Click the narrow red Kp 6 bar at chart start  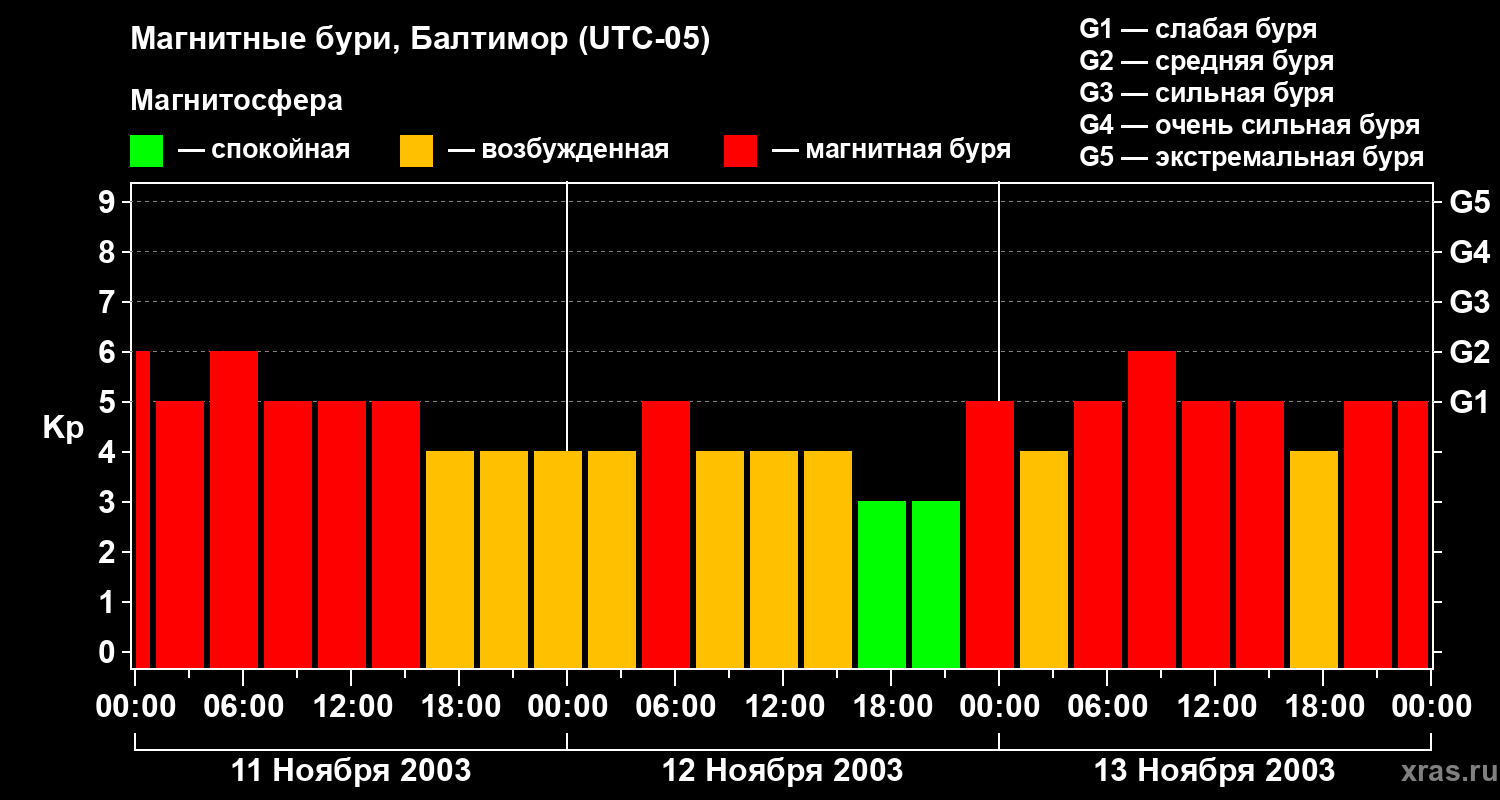[x=142, y=509]
